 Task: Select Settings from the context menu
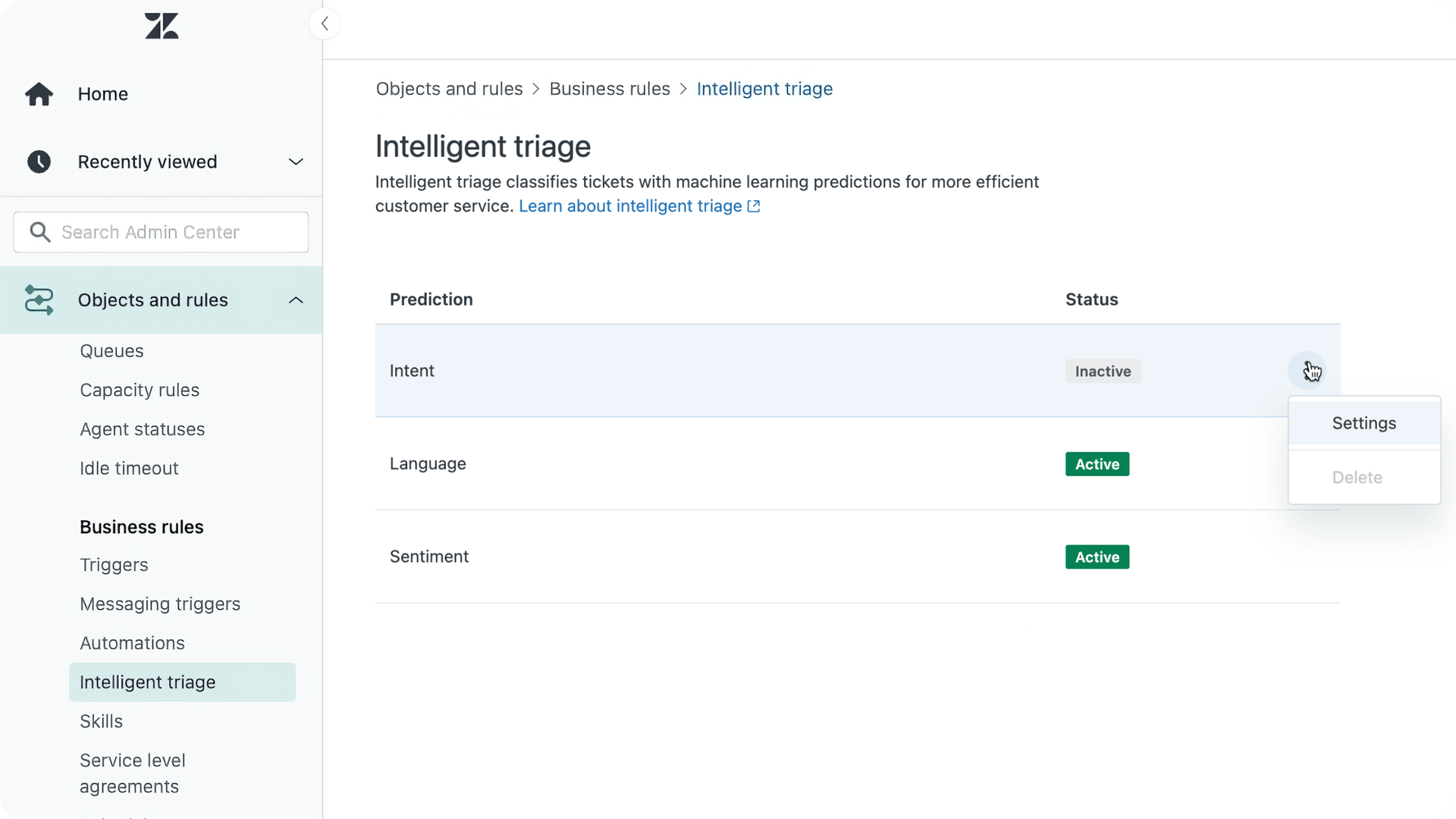coord(1364,423)
